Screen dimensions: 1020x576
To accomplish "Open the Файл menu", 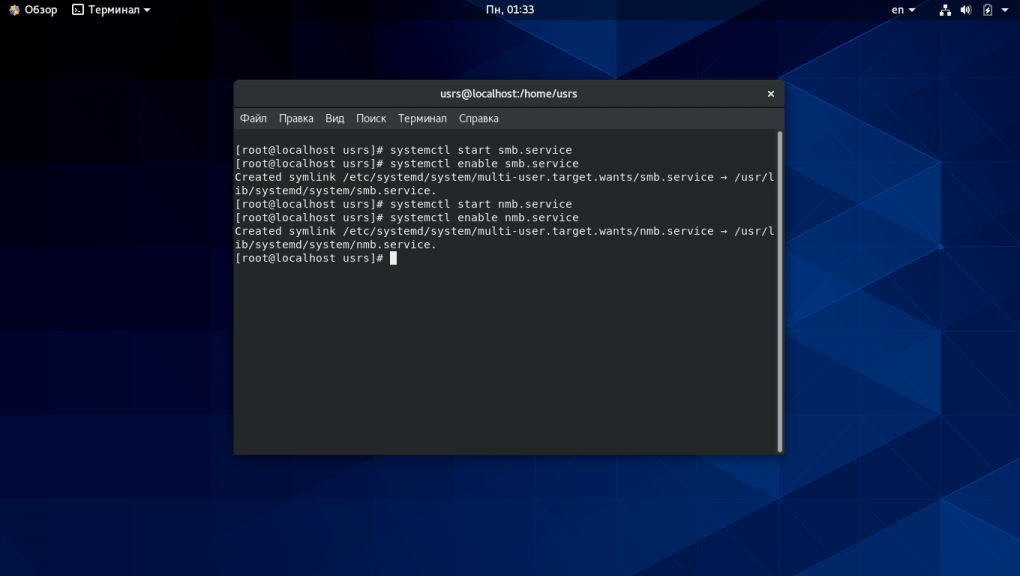I will point(253,118).
